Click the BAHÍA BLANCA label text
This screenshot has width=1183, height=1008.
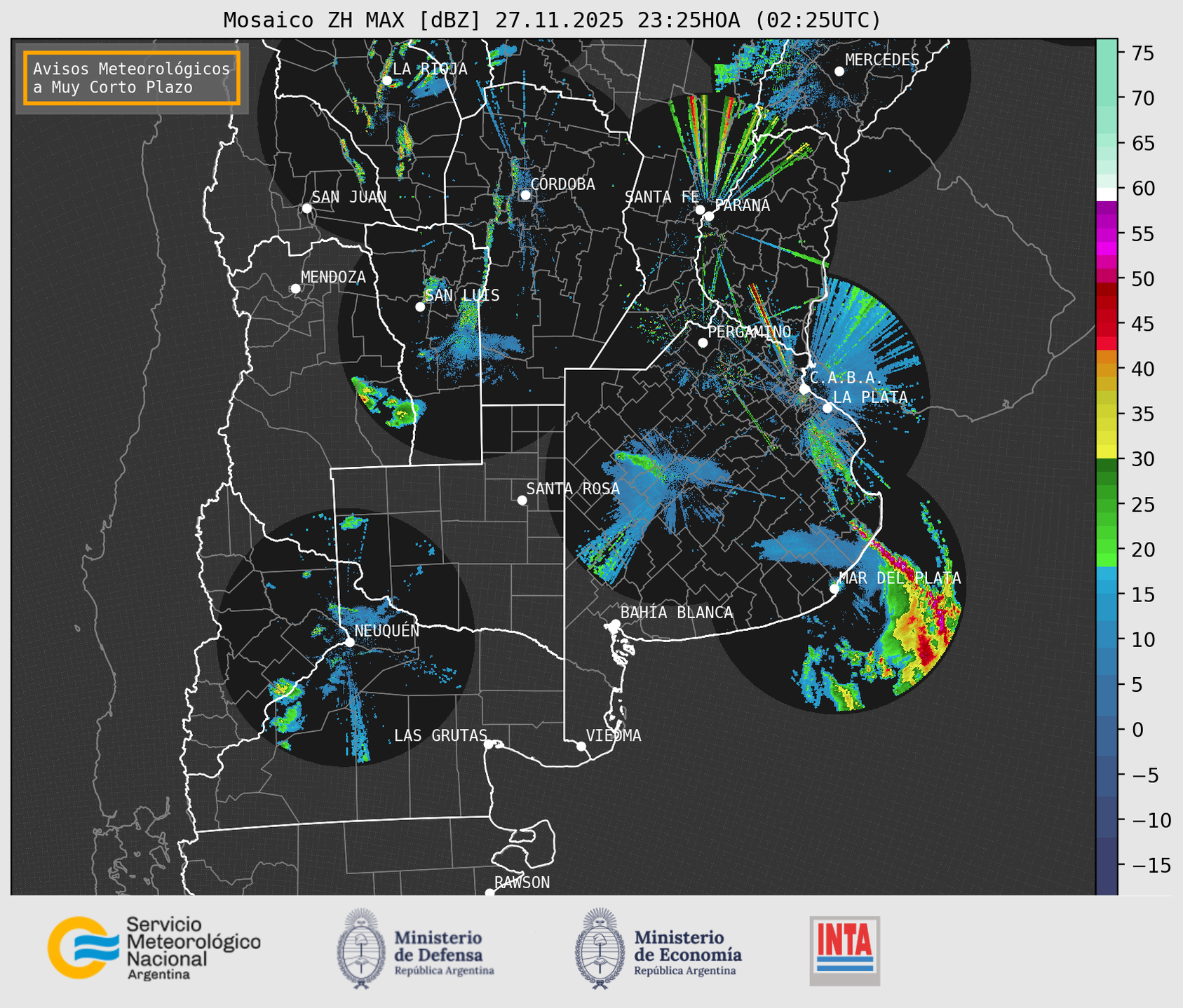click(x=677, y=613)
